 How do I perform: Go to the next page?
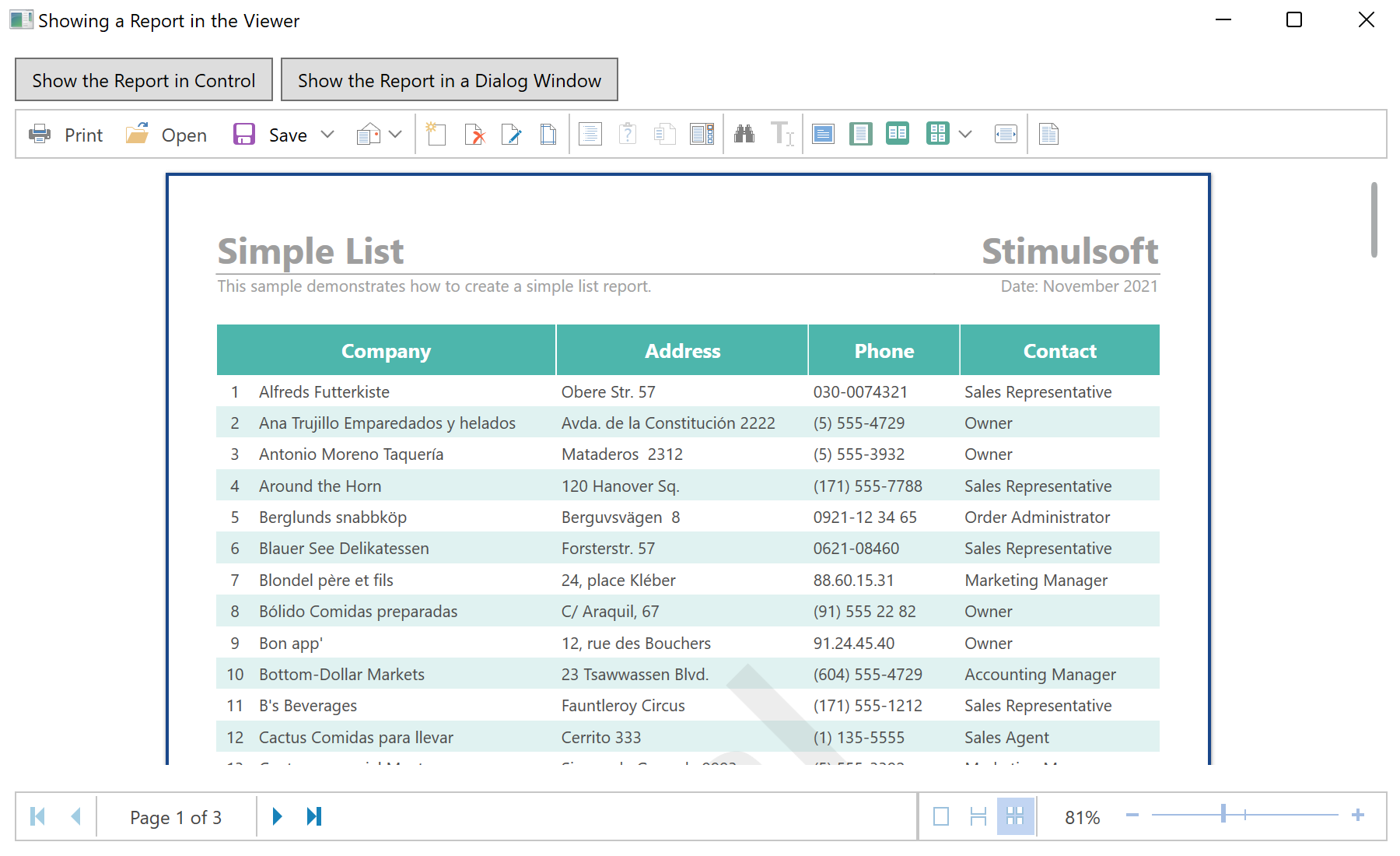click(x=277, y=816)
